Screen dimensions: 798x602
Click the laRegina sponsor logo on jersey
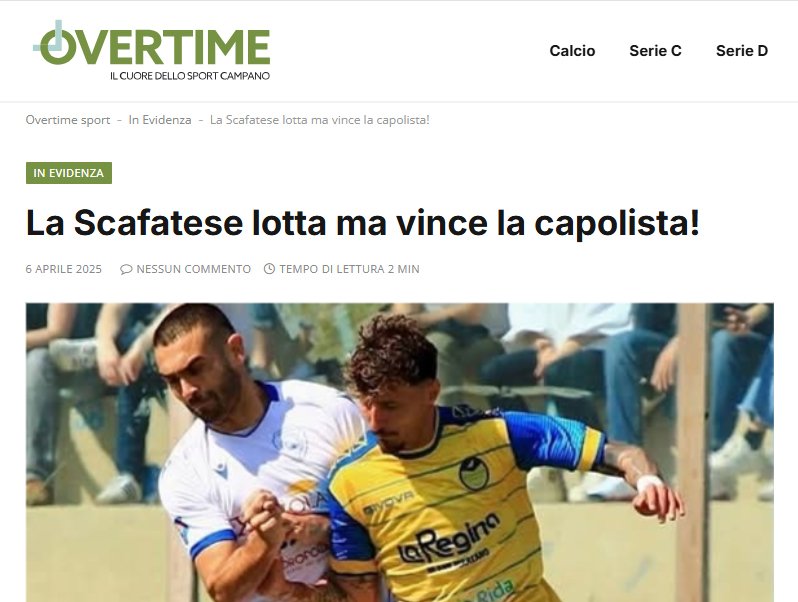pyautogui.click(x=448, y=540)
